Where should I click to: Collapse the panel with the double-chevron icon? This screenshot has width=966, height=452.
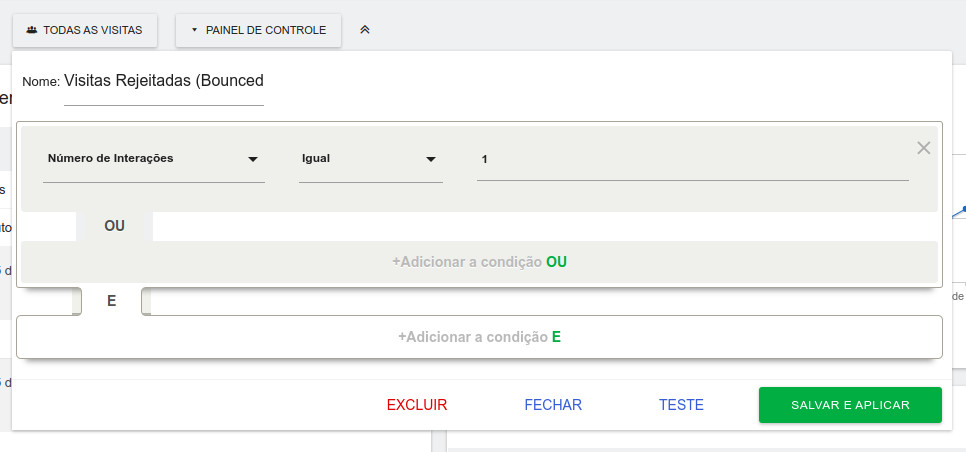point(365,30)
